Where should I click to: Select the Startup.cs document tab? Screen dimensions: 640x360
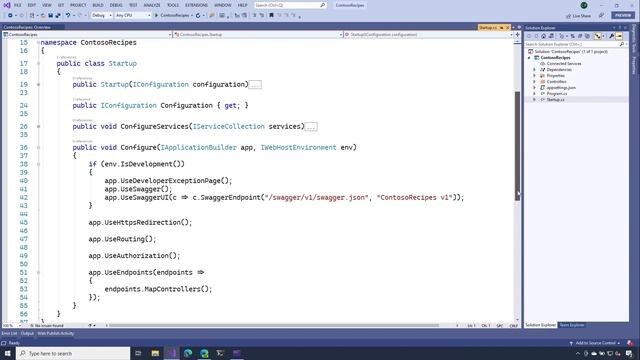coord(488,27)
